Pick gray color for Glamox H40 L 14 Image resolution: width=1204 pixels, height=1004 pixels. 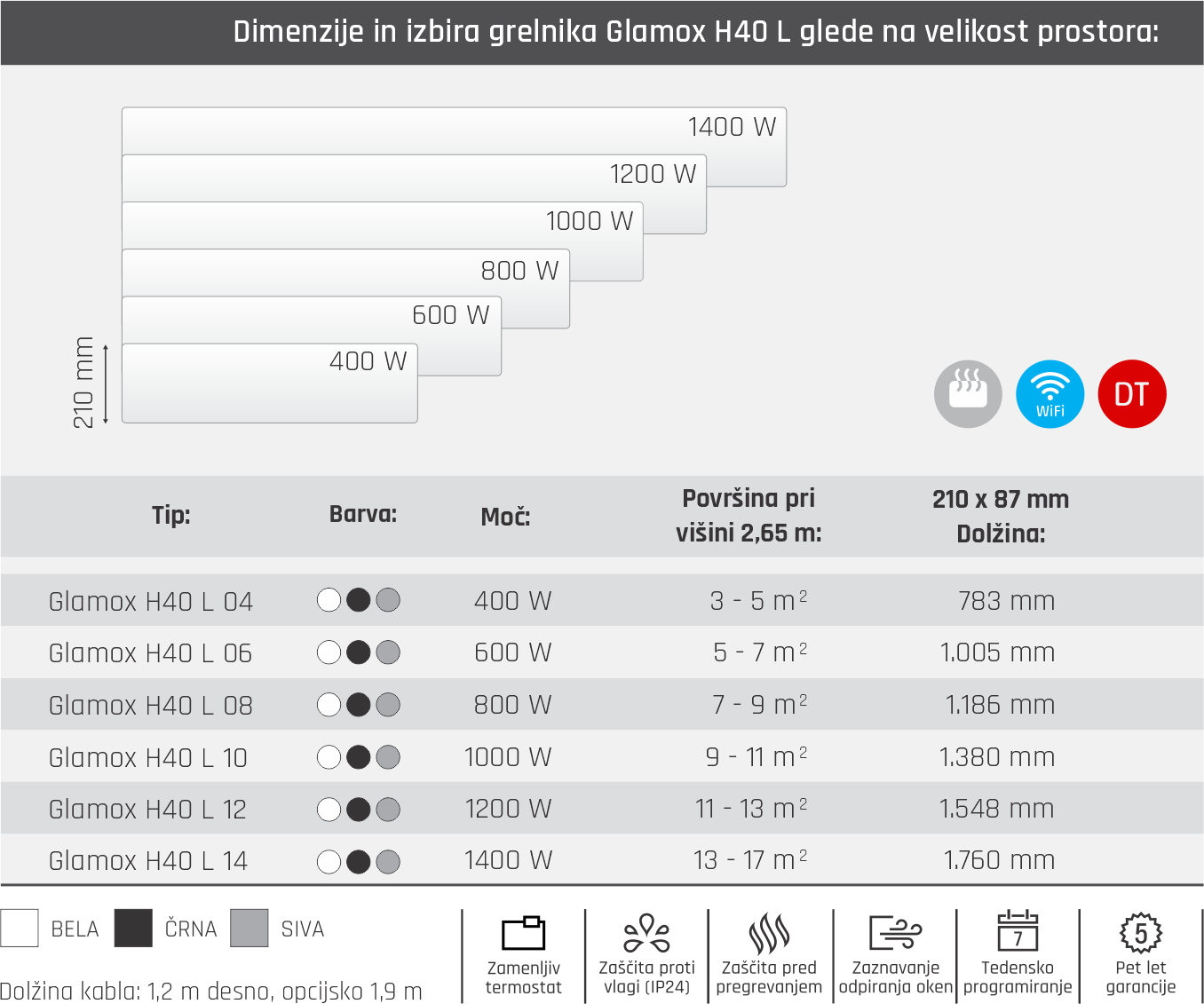coord(388,861)
